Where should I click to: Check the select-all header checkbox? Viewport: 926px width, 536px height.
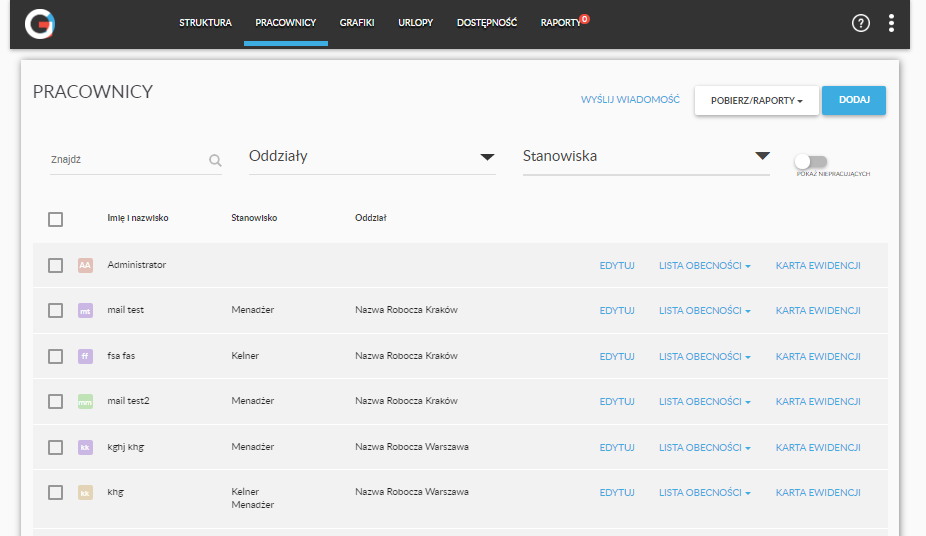(x=56, y=220)
